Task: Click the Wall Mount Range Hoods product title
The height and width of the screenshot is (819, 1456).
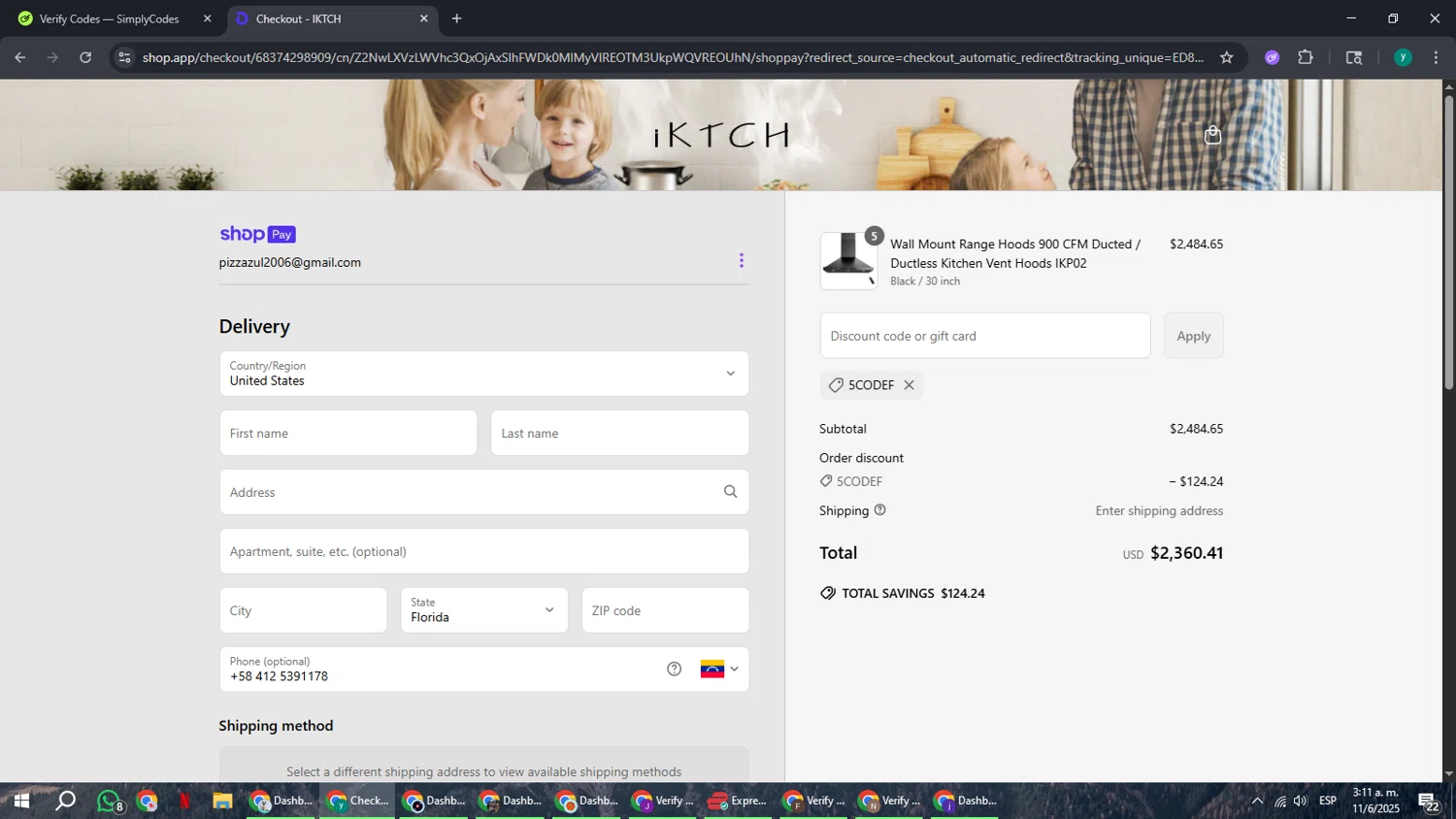Action: point(1015,253)
